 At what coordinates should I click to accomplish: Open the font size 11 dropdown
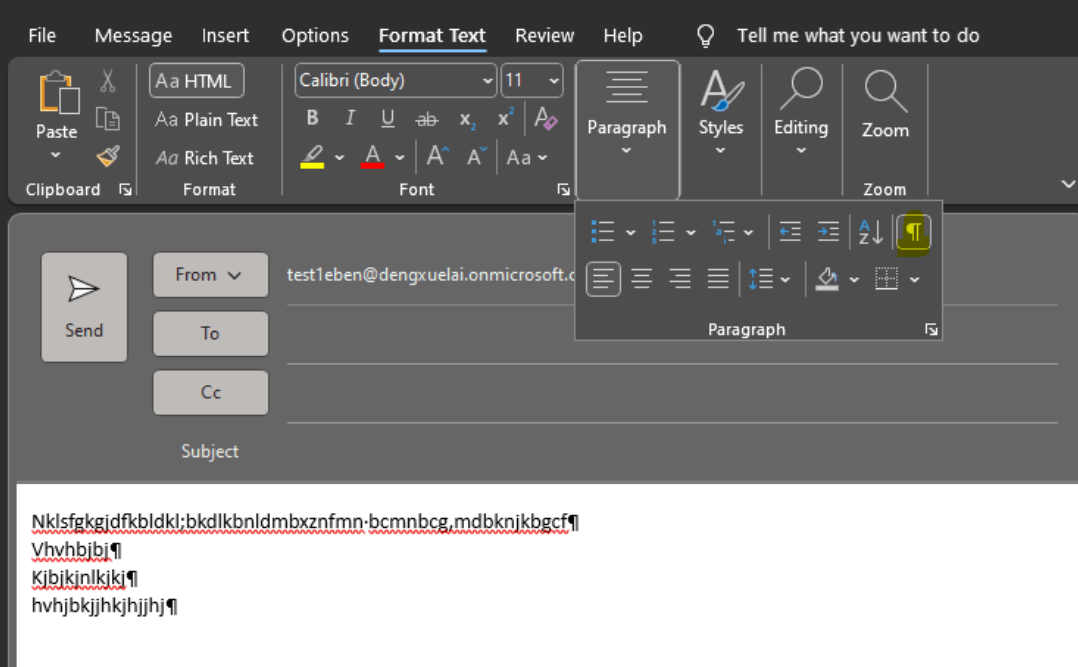[x=553, y=81]
